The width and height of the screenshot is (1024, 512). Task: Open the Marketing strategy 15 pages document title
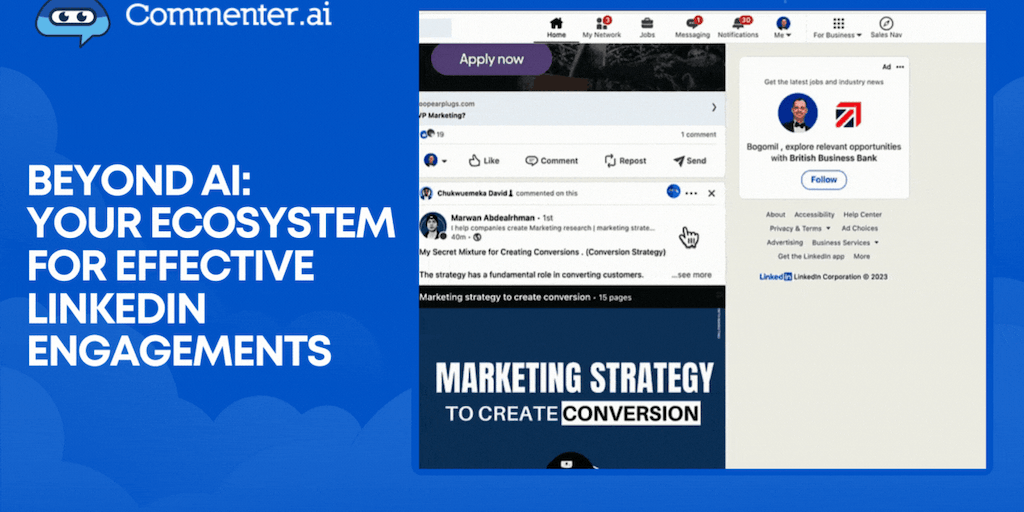tap(525, 297)
